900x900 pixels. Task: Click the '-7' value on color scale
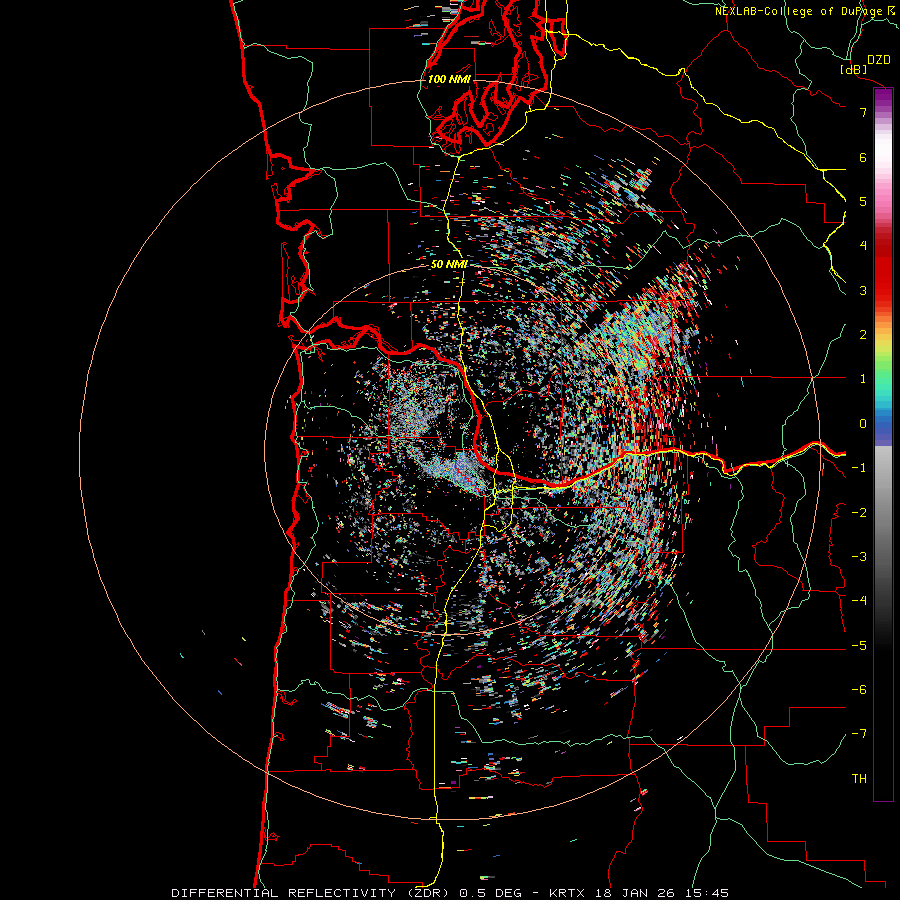[859, 734]
